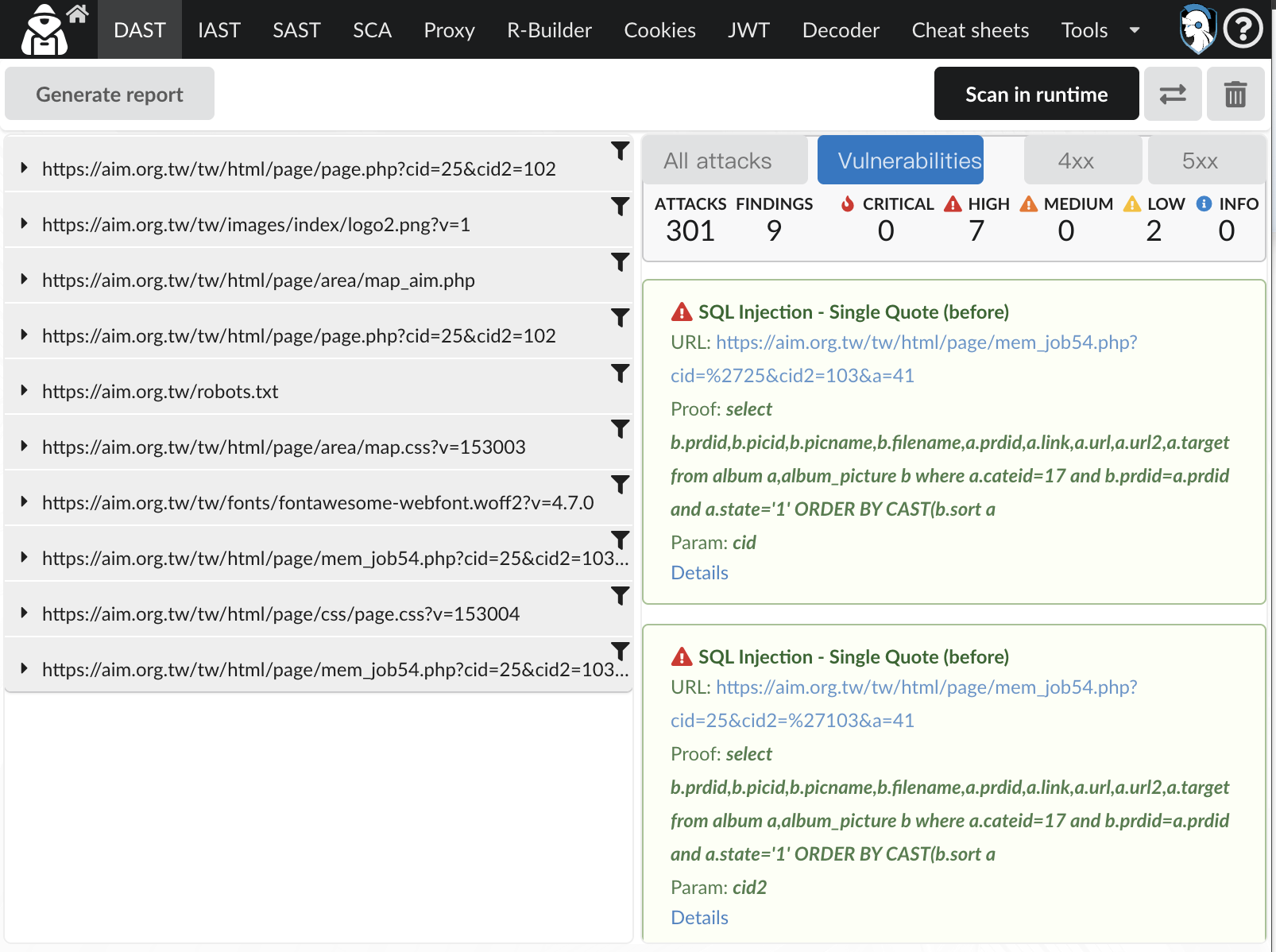
Task: Open the Tools dropdown arrow
Action: [1135, 30]
